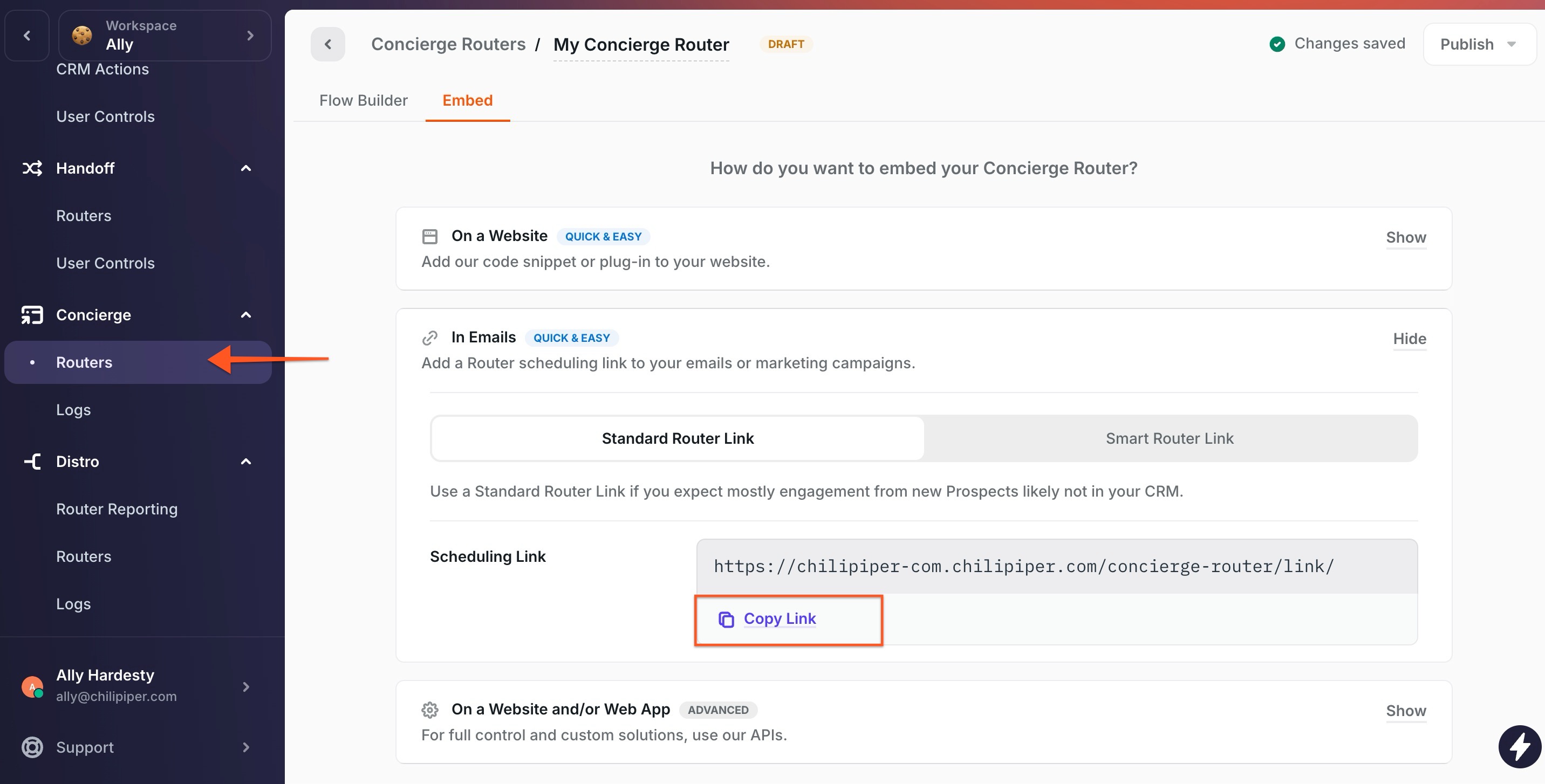Open Router Reporting under Distro

click(x=117, y=509)
